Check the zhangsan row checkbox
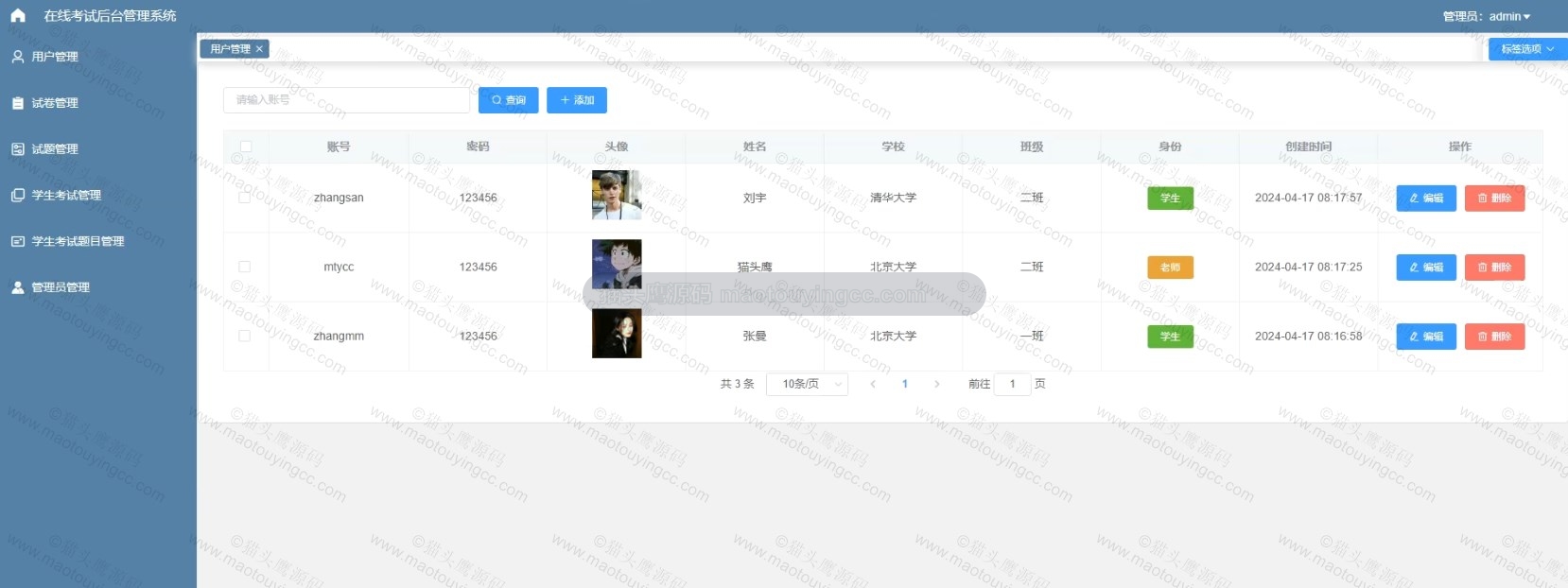This screenshot has height=588, width=1568. click(x=245, y=198)
